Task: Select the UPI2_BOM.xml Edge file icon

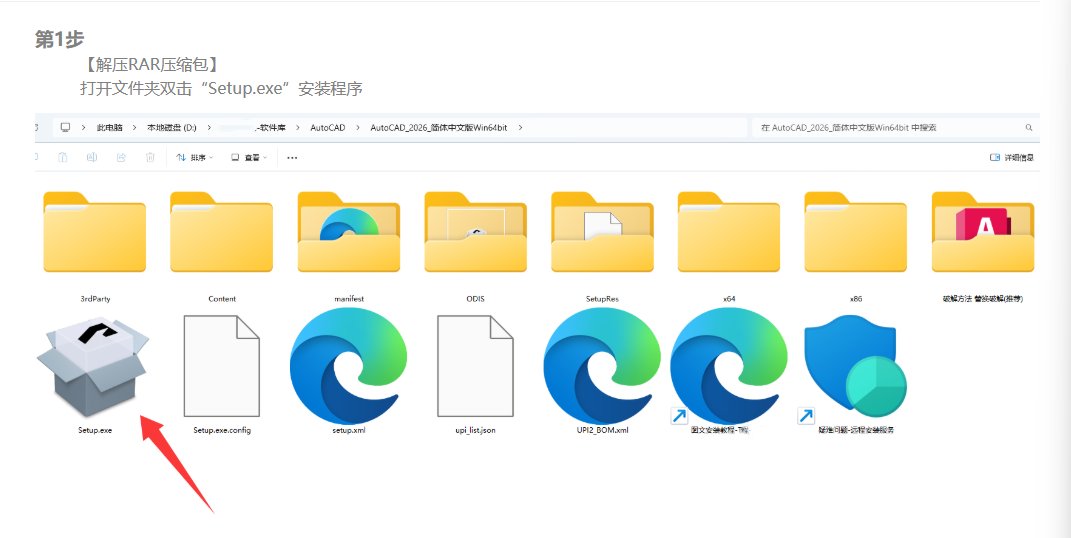Action: (602, 366)
